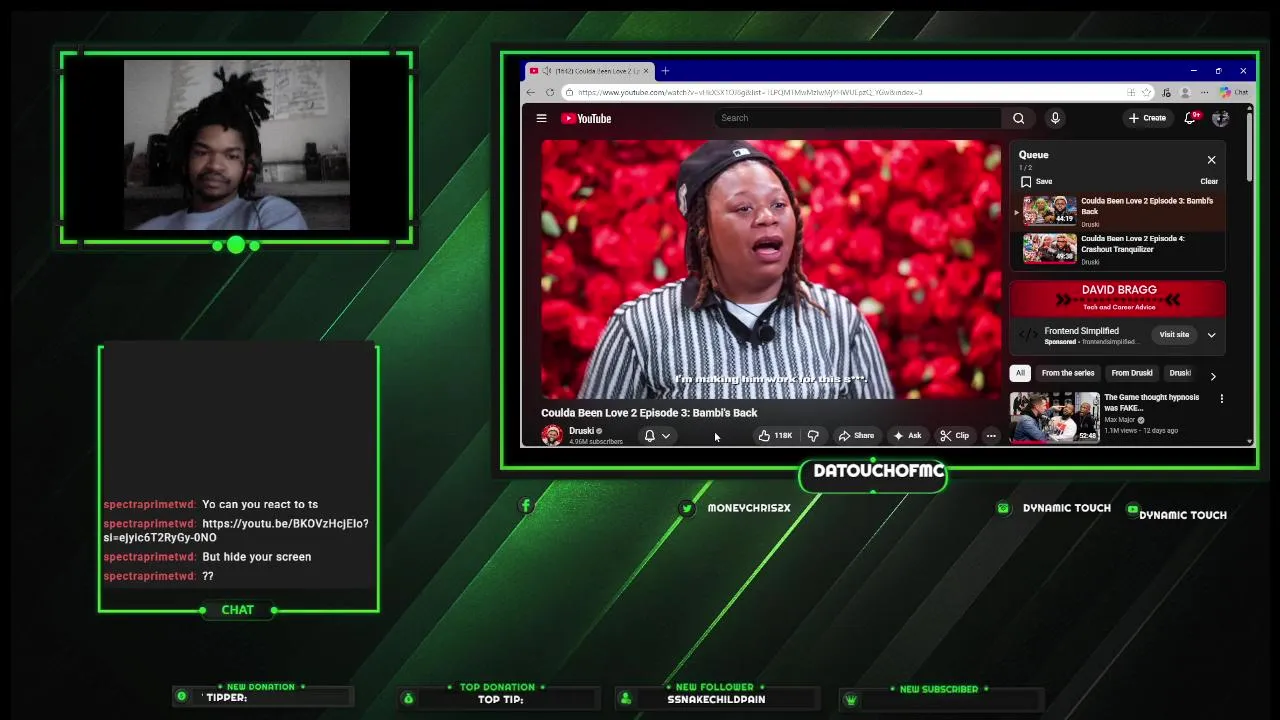Click the YouTube search magnifier button

1018,118
